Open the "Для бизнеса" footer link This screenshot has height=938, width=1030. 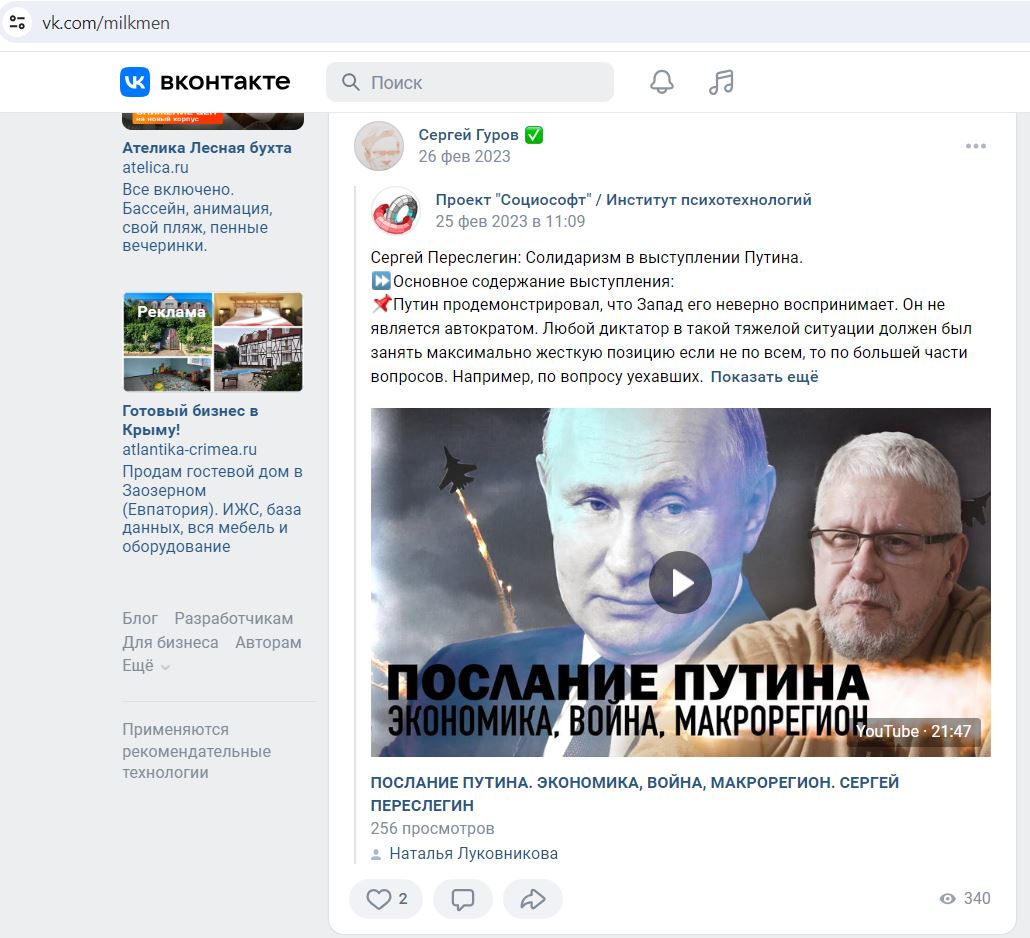coord(170,642)
